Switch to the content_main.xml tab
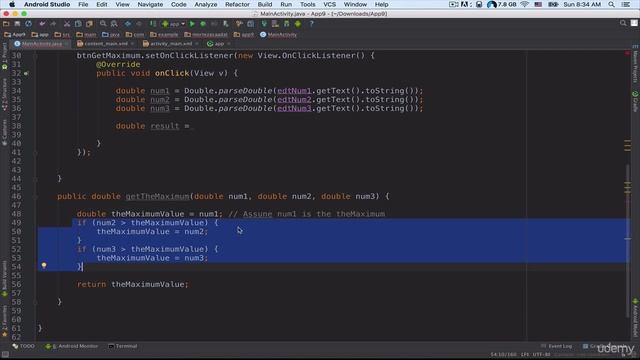The height and width of the screenshot is (360, 640). [105, 44]
